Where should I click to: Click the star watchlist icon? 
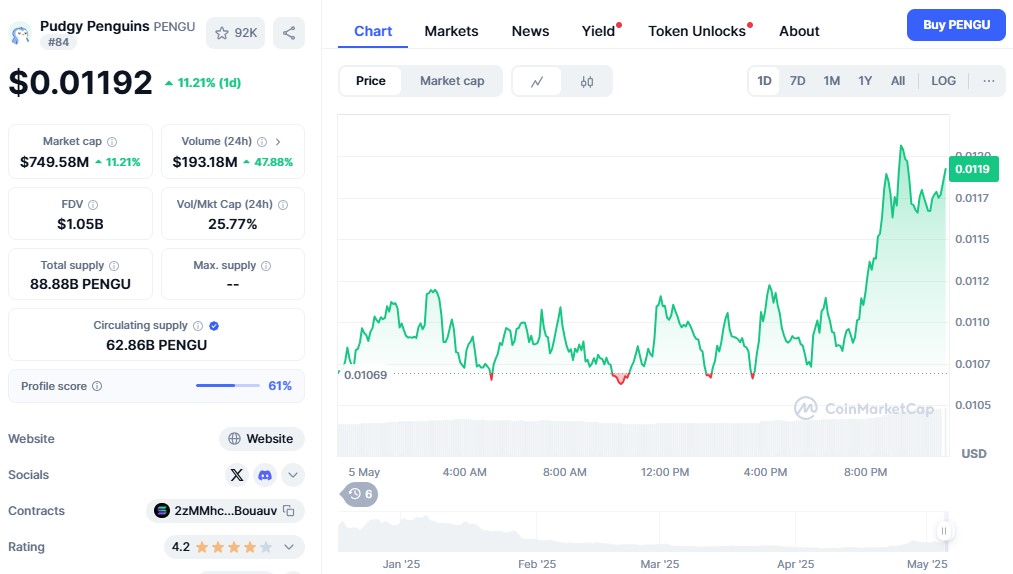(222, 33)
